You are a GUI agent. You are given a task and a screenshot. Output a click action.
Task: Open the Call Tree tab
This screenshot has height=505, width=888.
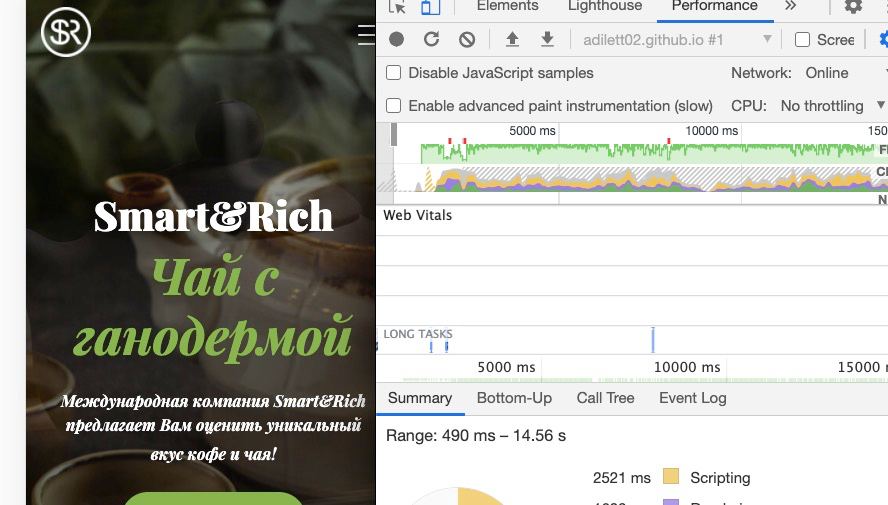pos(605,398)
